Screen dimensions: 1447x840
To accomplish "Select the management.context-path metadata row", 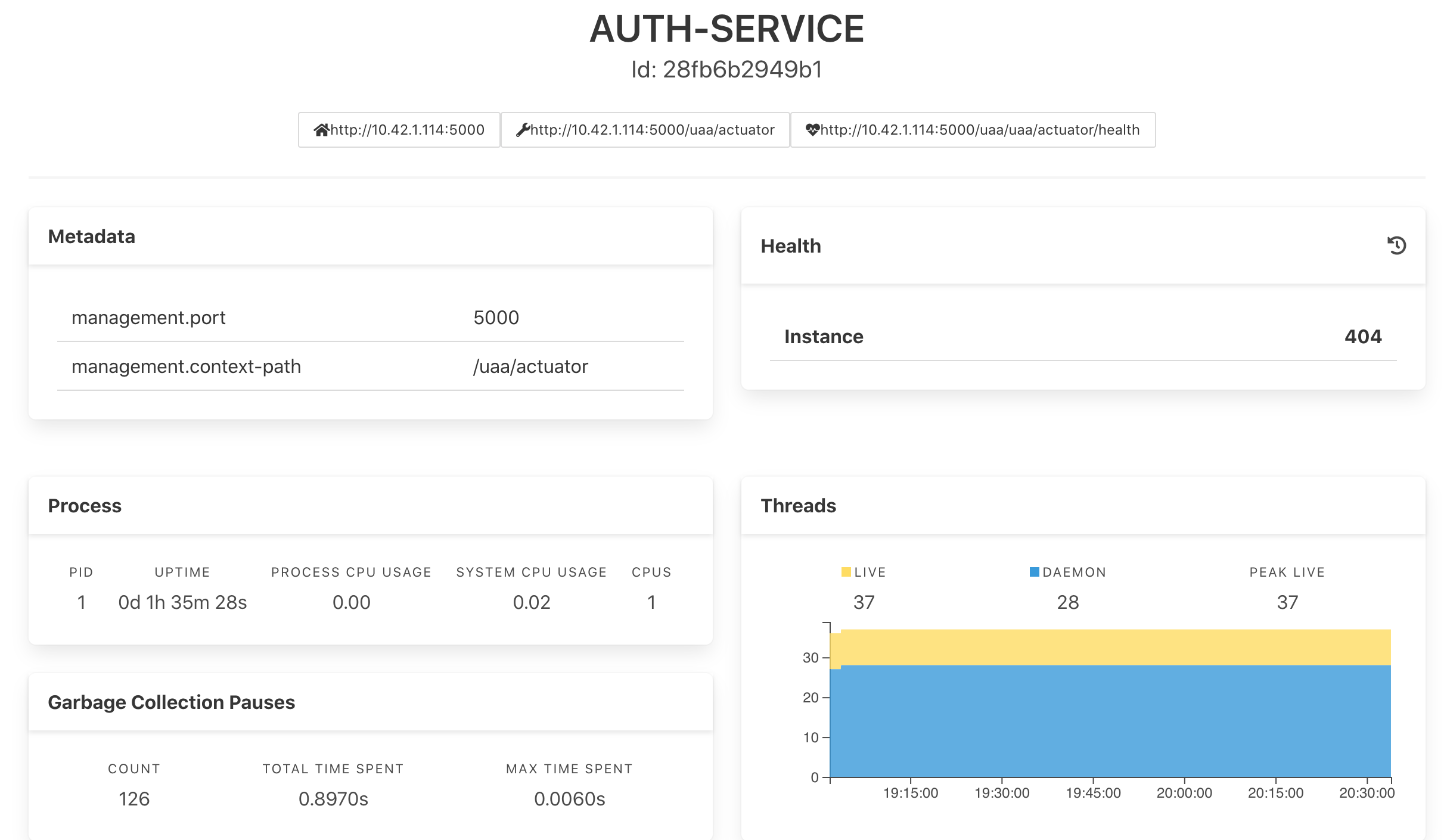I will 186,366.
